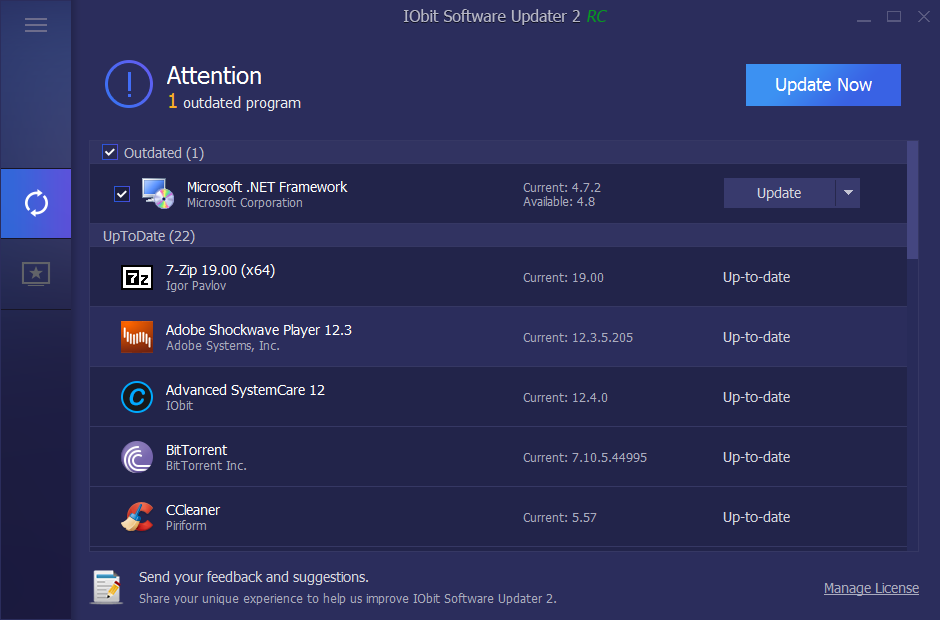Select Advanced SystemCare 12 name
Viewport: 940px width, 620px height.
[245, 390]
